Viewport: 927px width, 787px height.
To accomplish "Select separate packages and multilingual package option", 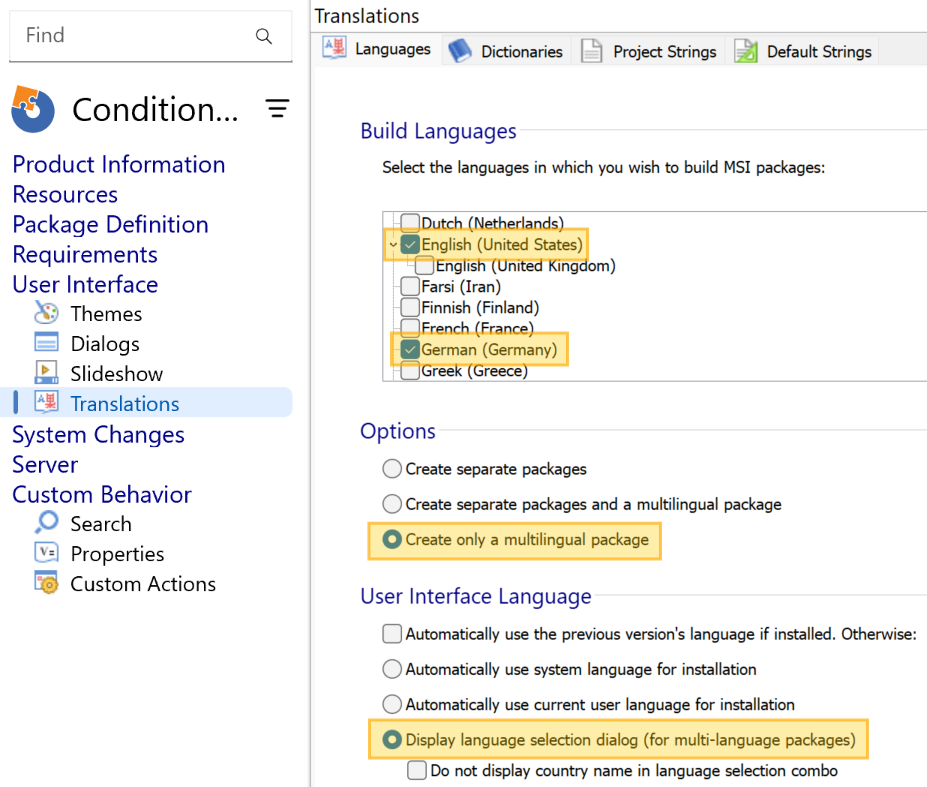I will pyautogui.click(x=392, y=504).
